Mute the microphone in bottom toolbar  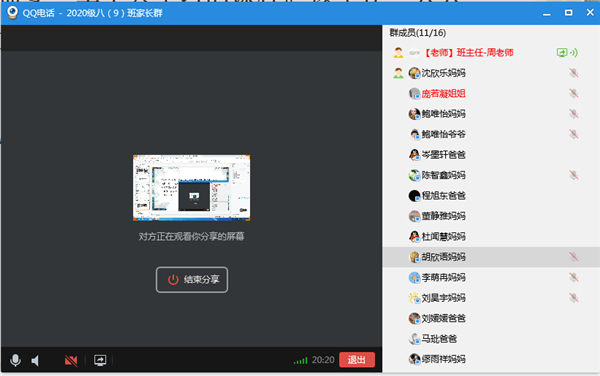point(15,360)
